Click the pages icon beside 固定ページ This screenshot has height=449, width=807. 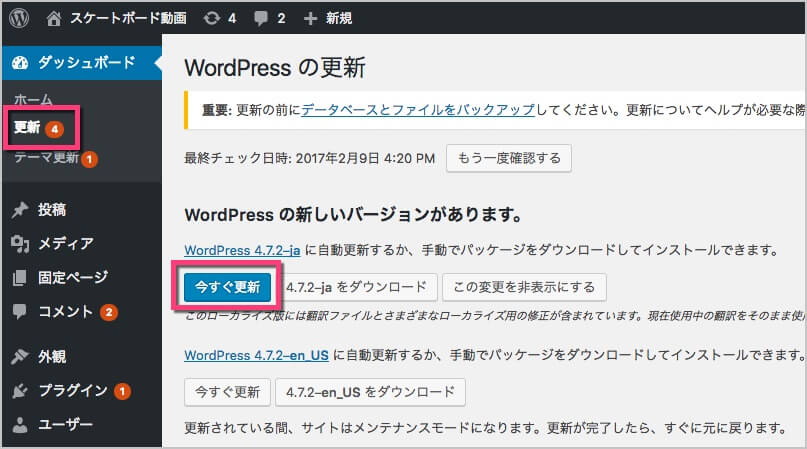20,278
